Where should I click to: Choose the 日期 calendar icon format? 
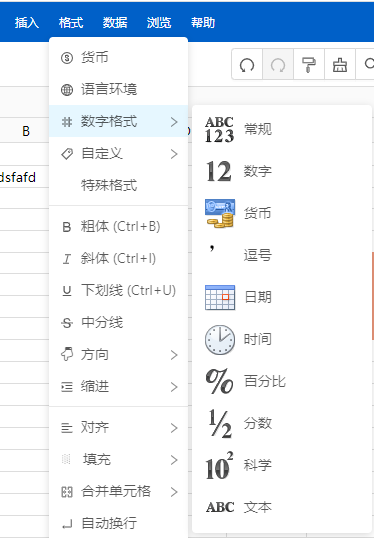[220, 297]
